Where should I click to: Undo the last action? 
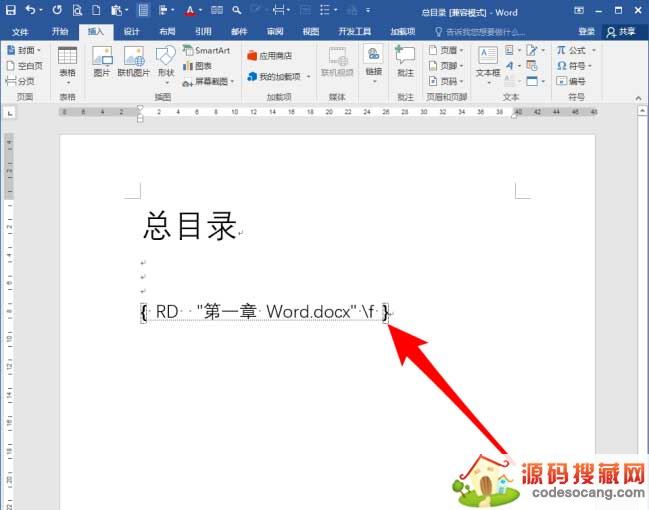[x=30, y=10]
